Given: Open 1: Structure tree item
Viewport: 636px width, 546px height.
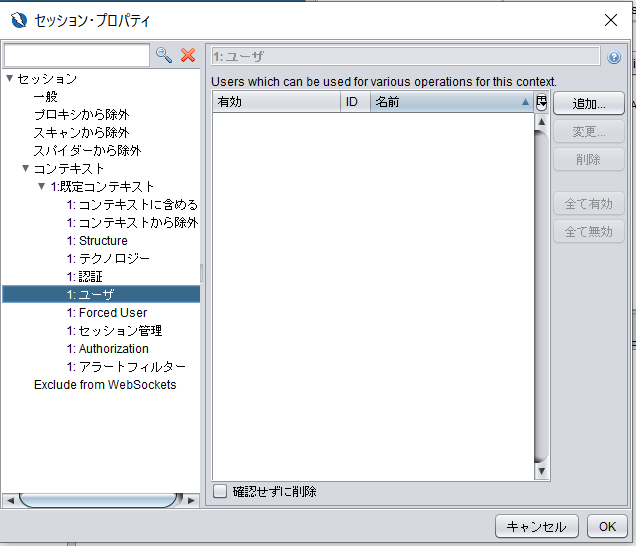Looking at the screenshot, I should click(x=97, y=241).
